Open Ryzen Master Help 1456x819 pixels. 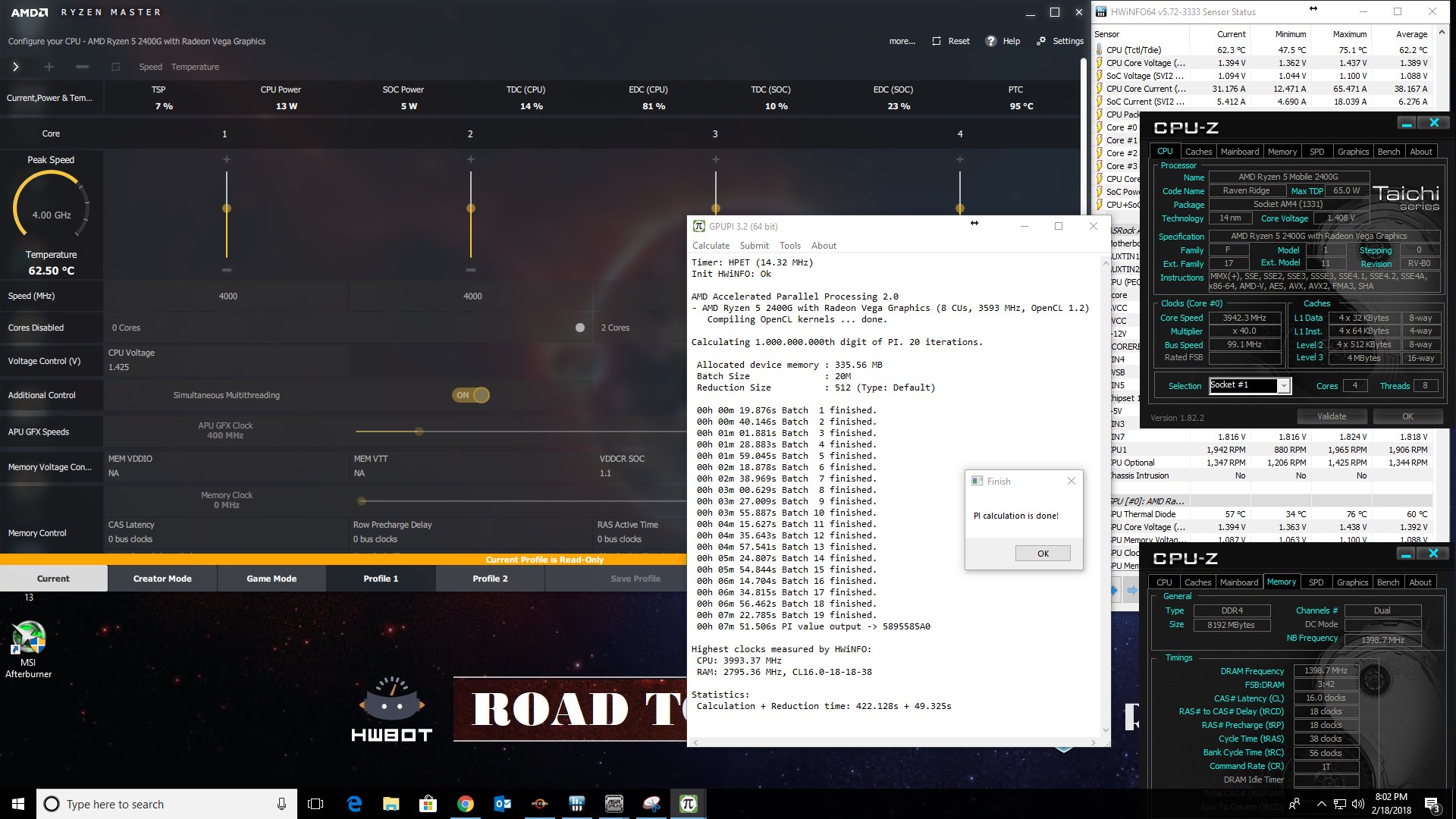pos(1003,41)
